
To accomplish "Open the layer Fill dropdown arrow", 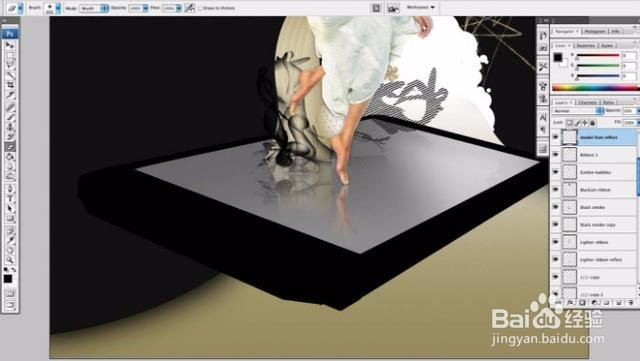I will coord(638,123).
